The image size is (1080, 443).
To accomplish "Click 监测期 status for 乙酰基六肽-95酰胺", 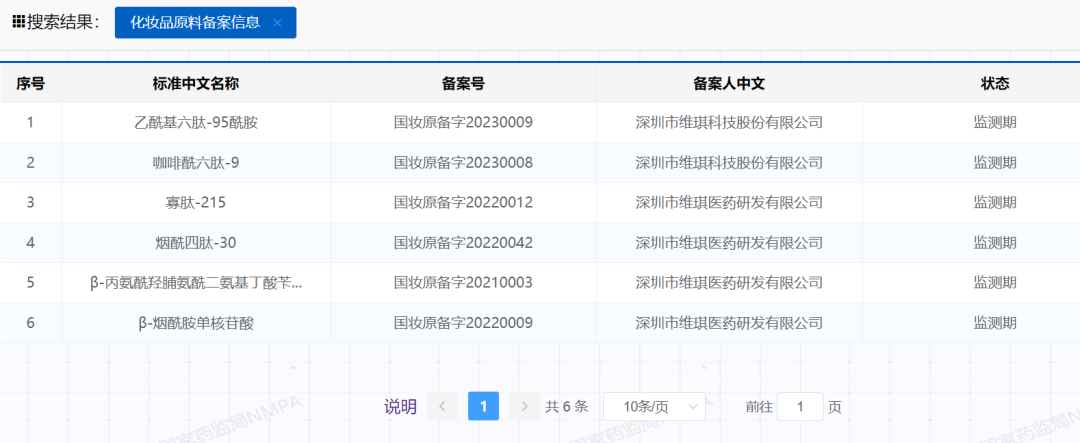I will click(995, 123).
